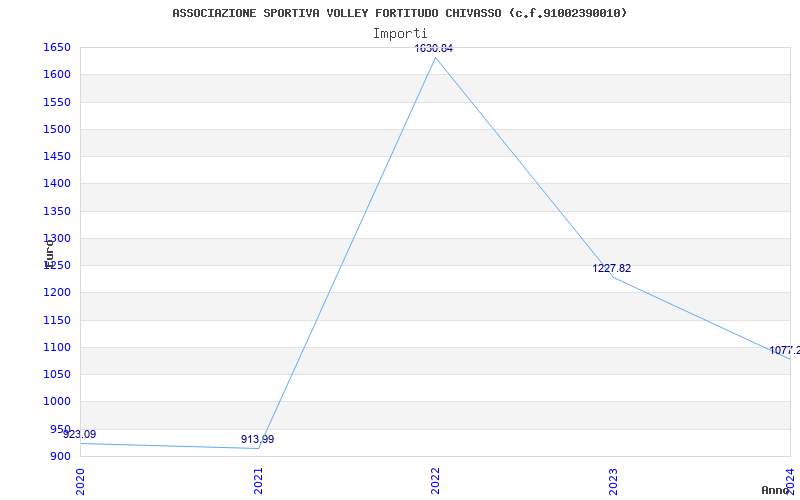
Task: Click the 1600 y-axis tick label
Action: (x=57, y=75)
